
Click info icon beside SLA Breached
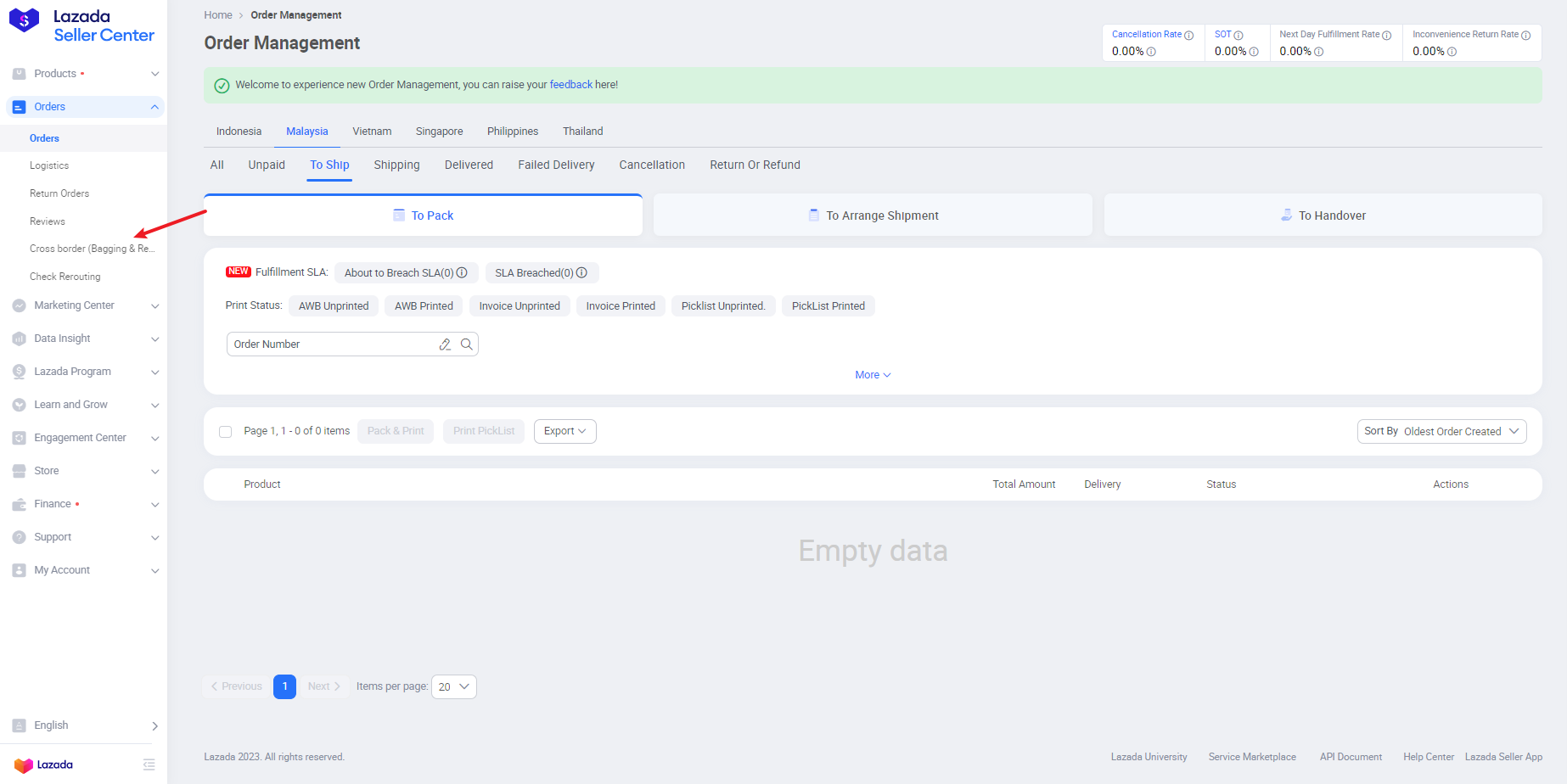tap(581, 272)
